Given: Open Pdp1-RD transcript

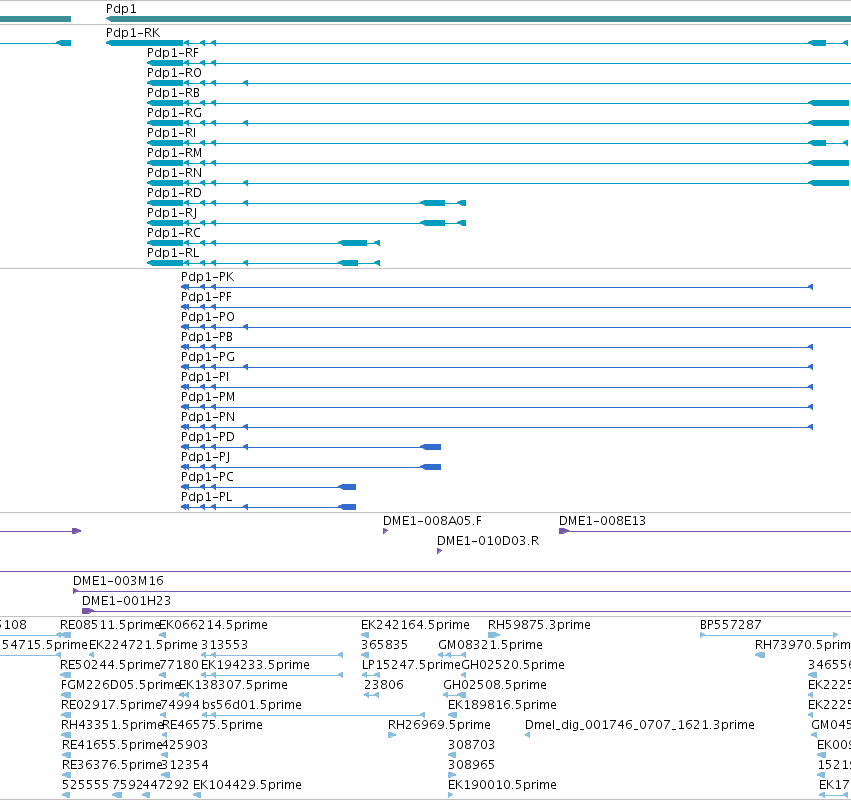Looking at the screenshot, I should [174, 193].
